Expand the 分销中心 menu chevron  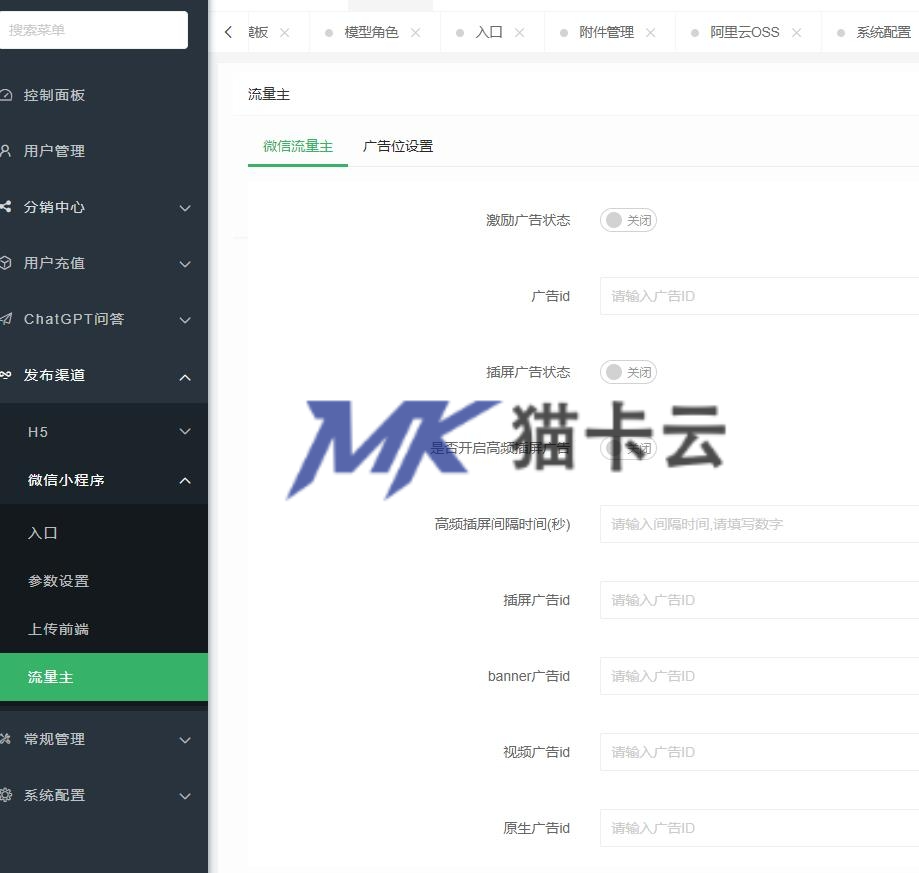185,208
